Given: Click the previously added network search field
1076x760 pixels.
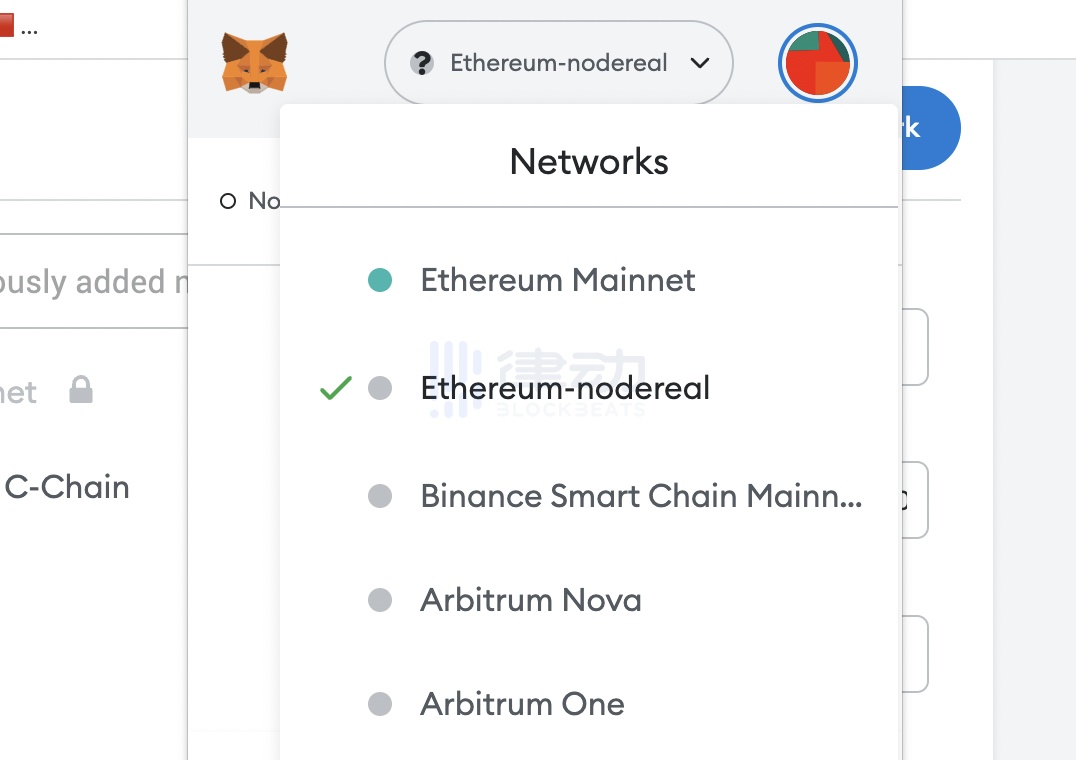Looking at the screenshot, I should [90, 282].
